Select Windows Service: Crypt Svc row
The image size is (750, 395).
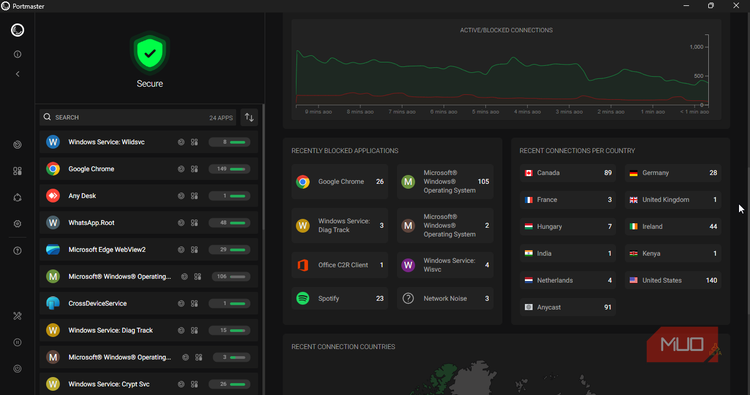(x=149, y=384)
